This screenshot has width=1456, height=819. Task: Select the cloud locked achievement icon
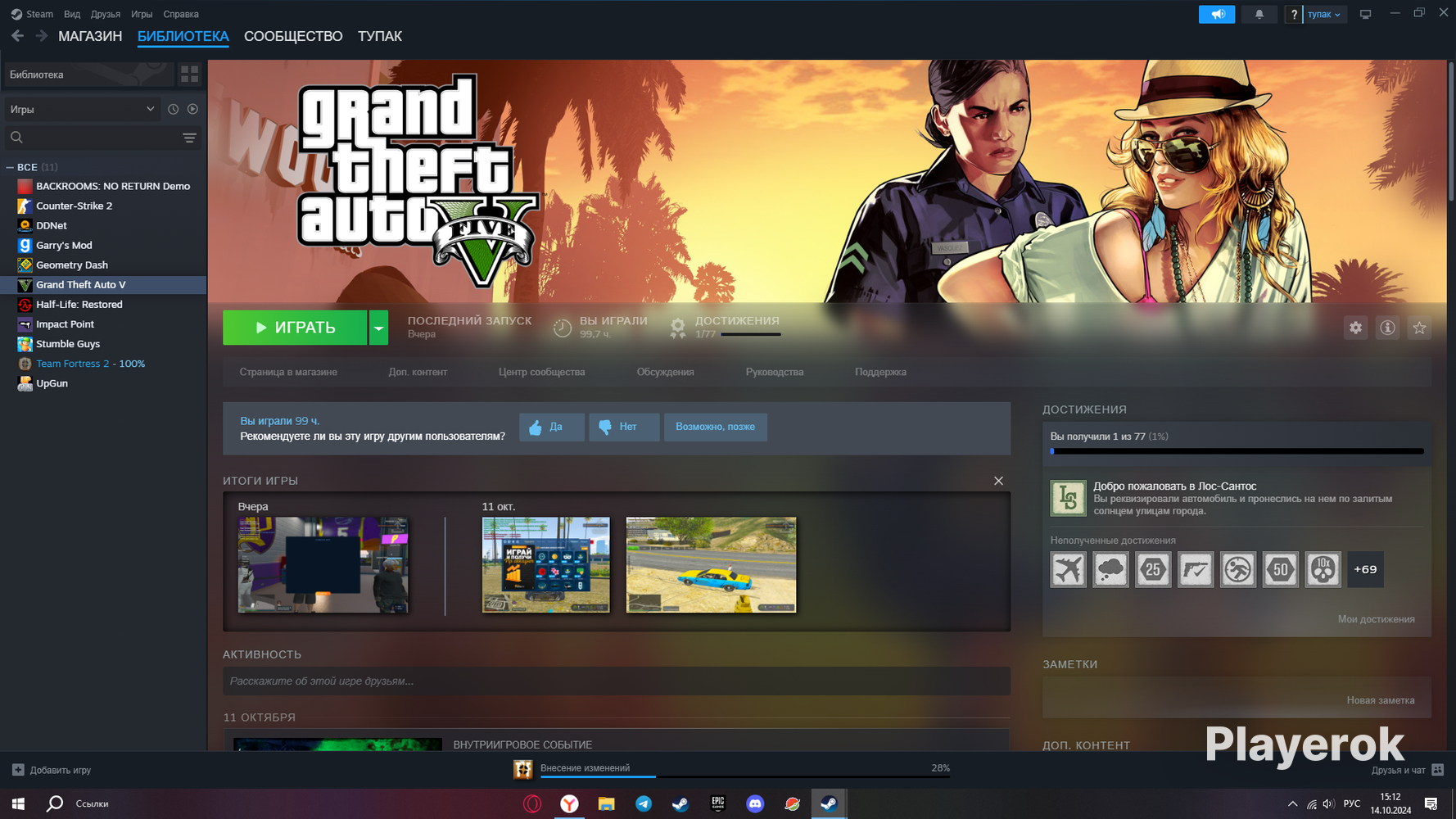tap(1111, 569)
